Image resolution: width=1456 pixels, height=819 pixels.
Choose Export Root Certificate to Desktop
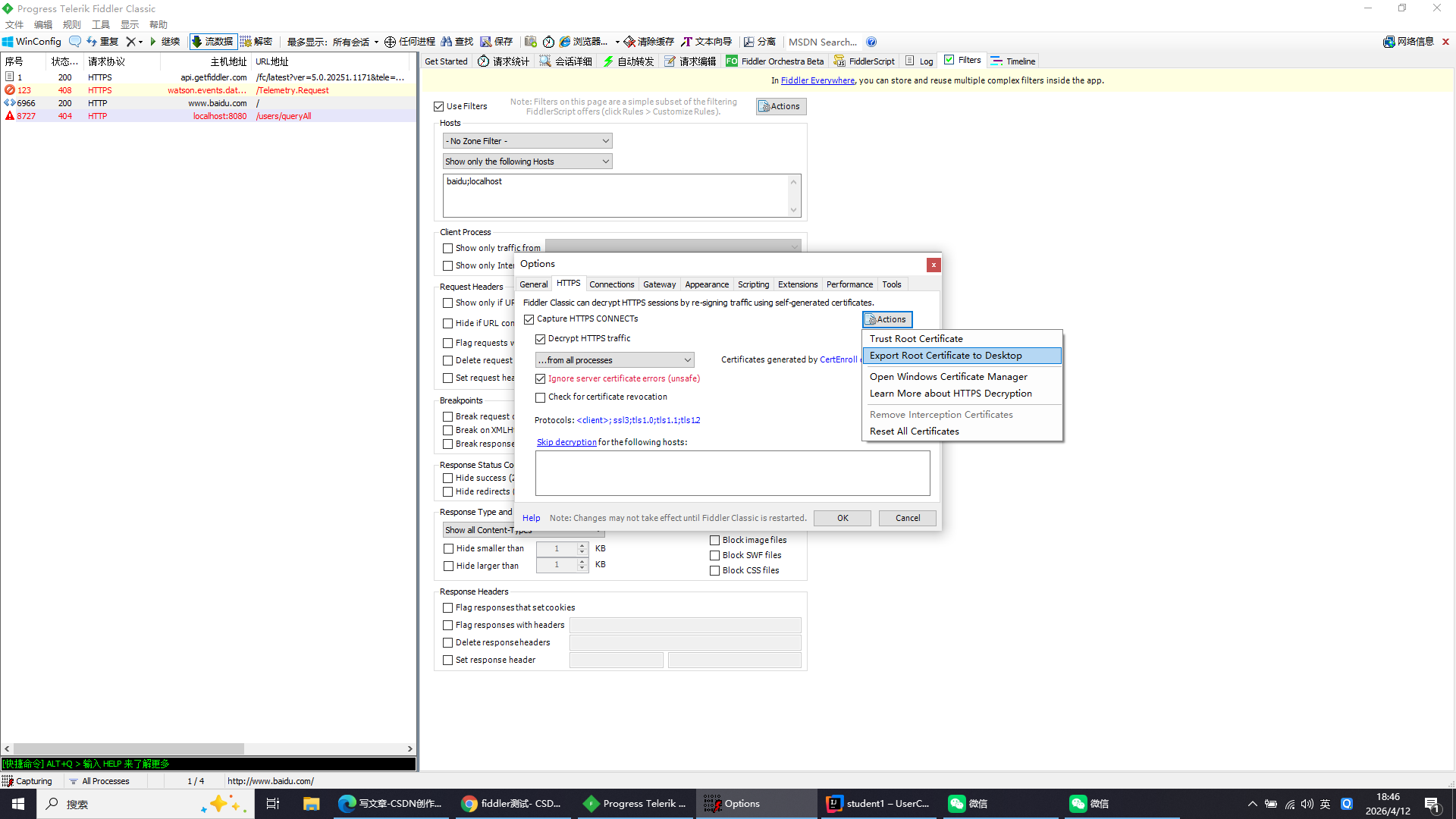[x=946, y=356]
